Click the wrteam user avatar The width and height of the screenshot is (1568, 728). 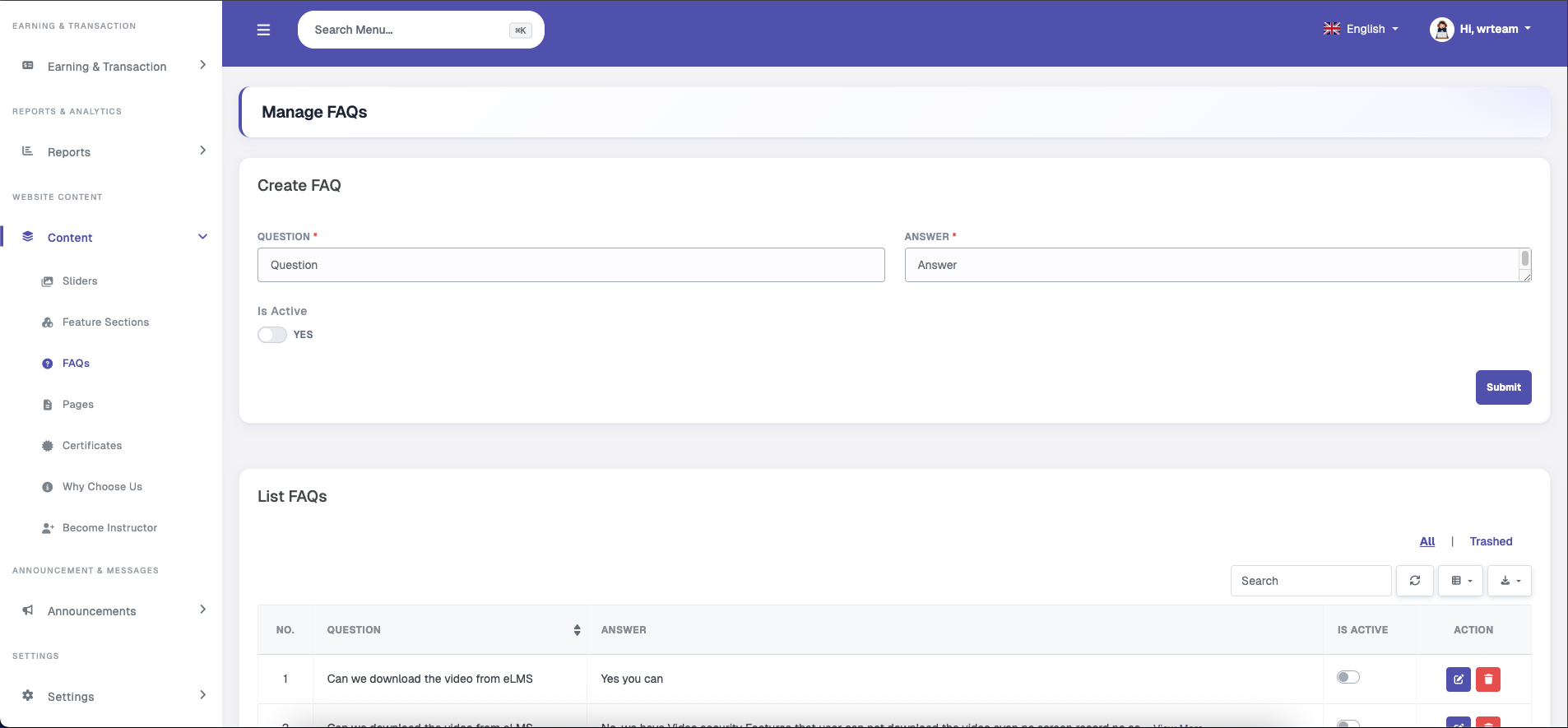coord(1442,30)
